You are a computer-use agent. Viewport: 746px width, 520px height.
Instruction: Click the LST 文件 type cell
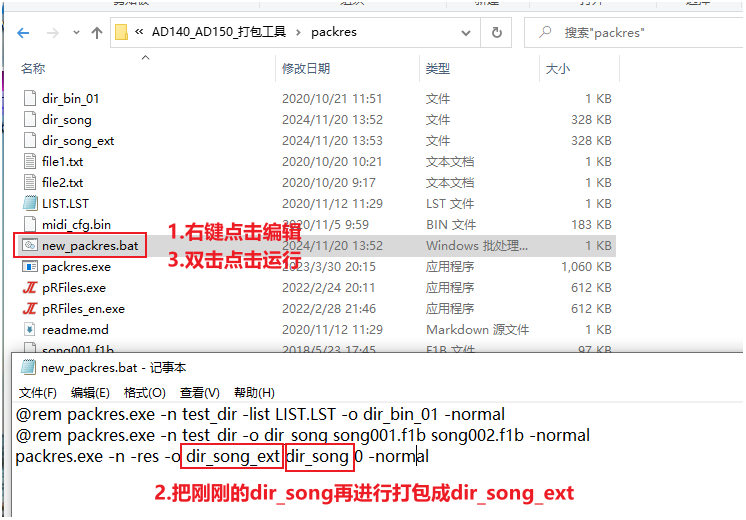coord(450,204)
